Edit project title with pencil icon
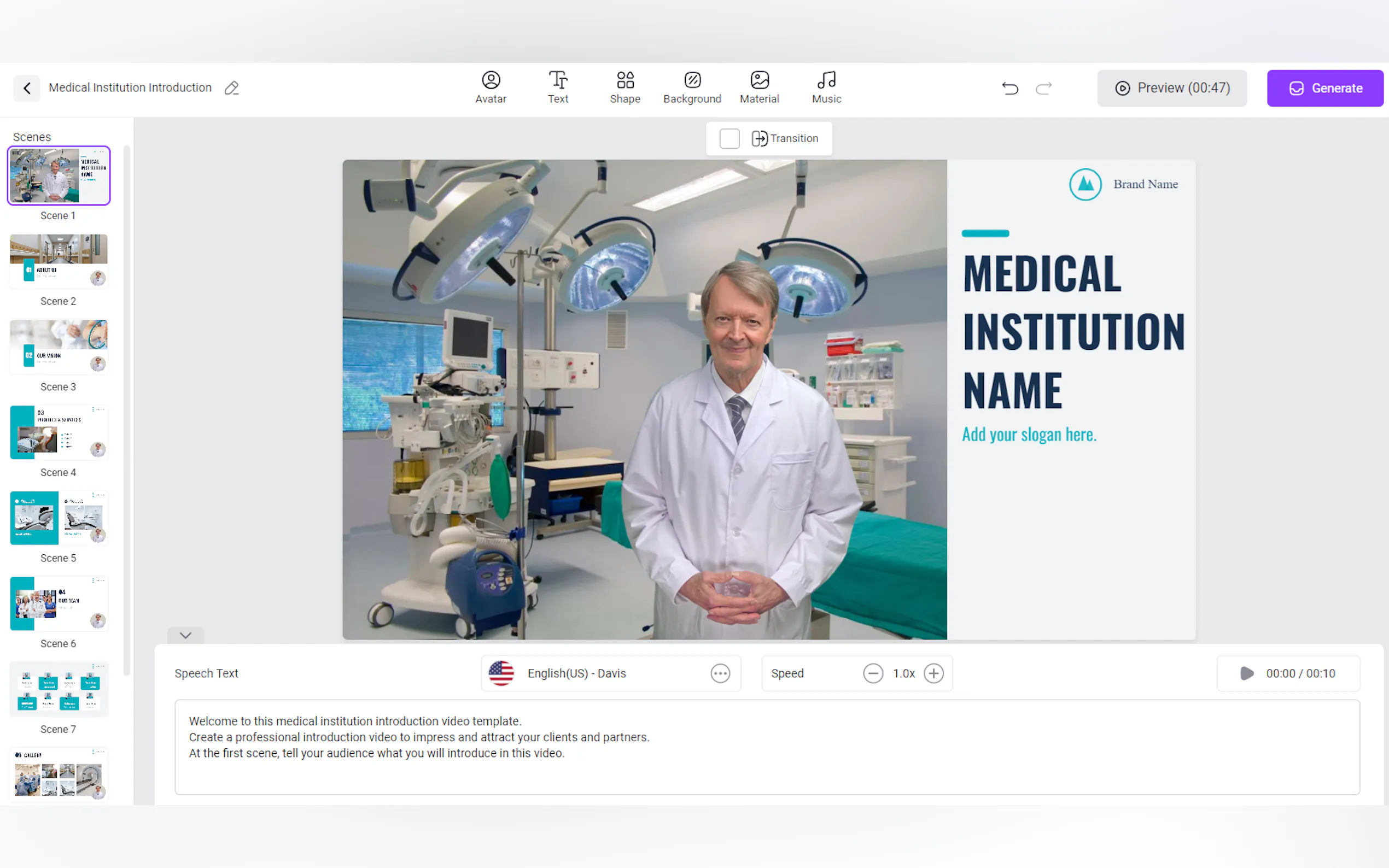1389x868 pixels. point(231,88)
